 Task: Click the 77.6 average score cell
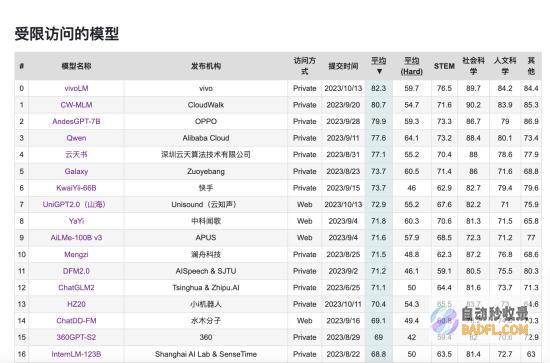coord(378,138)
